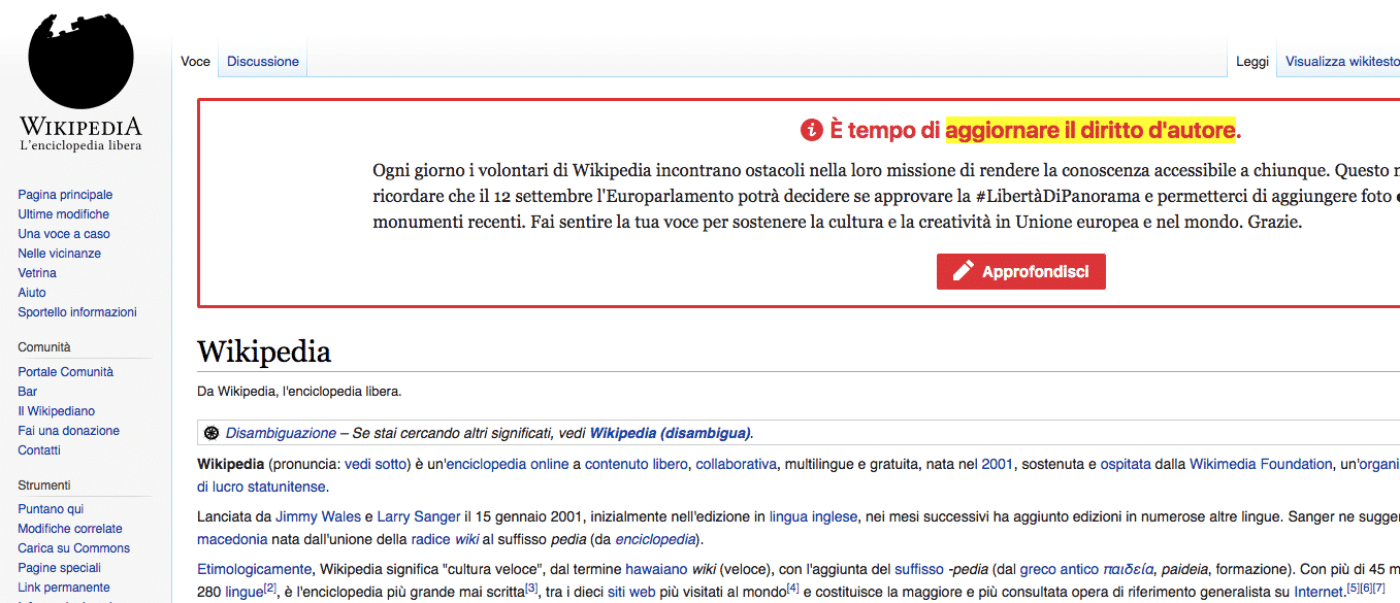
Task: Open the Portale Comunità link
Action: point(65,372)
